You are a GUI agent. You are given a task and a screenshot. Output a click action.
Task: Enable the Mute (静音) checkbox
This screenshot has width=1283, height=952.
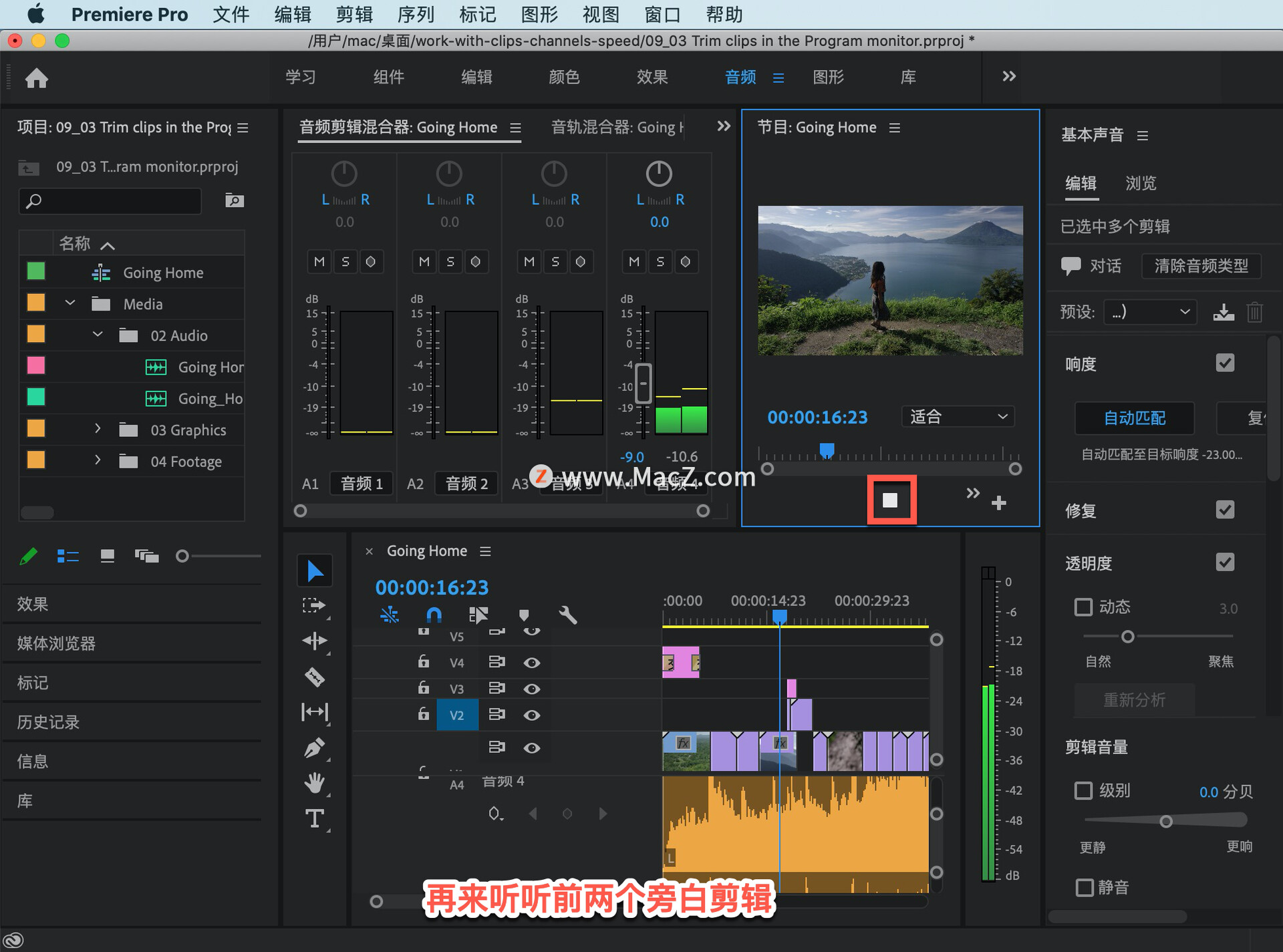[x=1084, y=887]
